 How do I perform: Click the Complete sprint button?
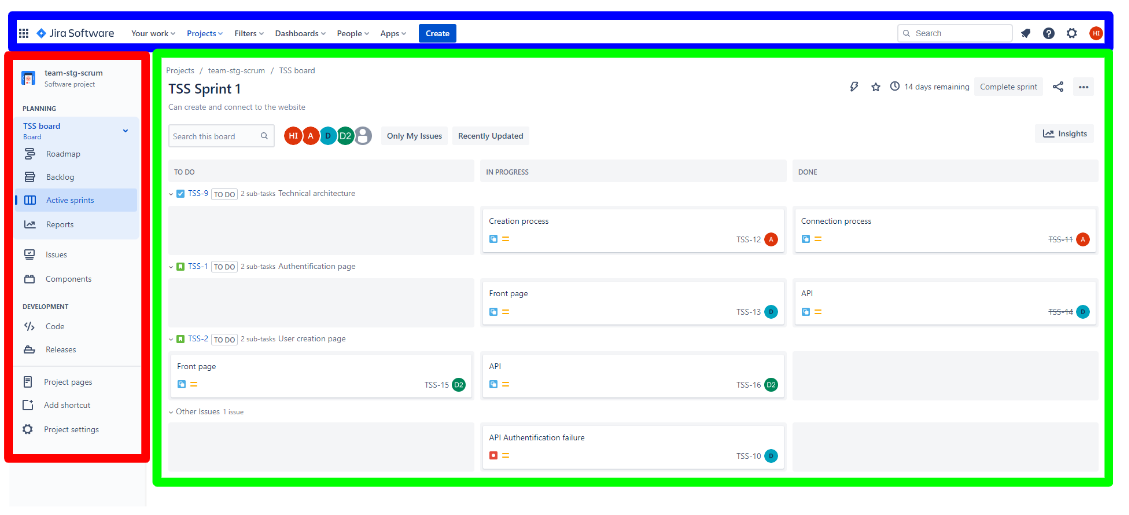[1008, 87]
